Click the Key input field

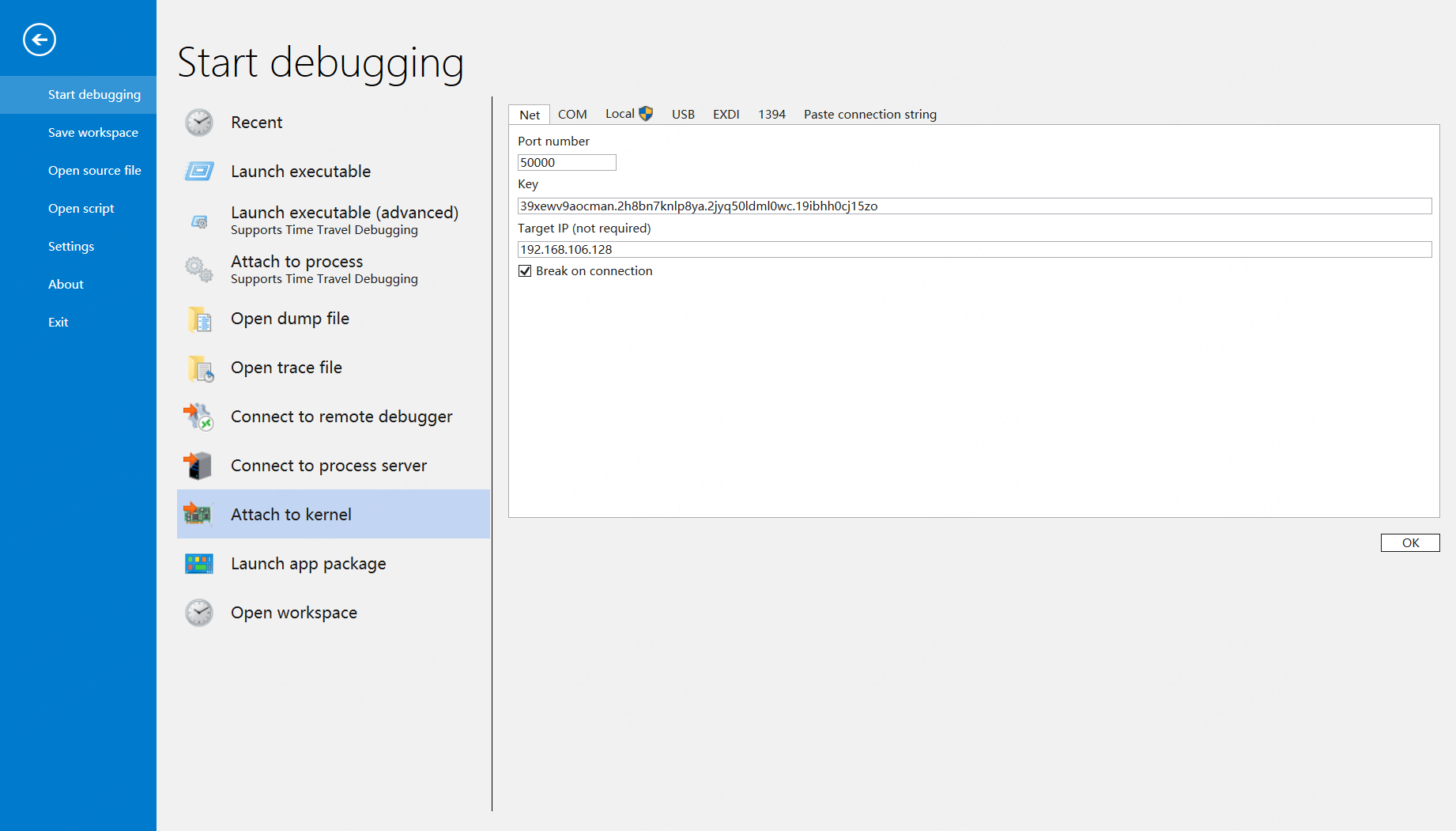click(x=975, y=206)
